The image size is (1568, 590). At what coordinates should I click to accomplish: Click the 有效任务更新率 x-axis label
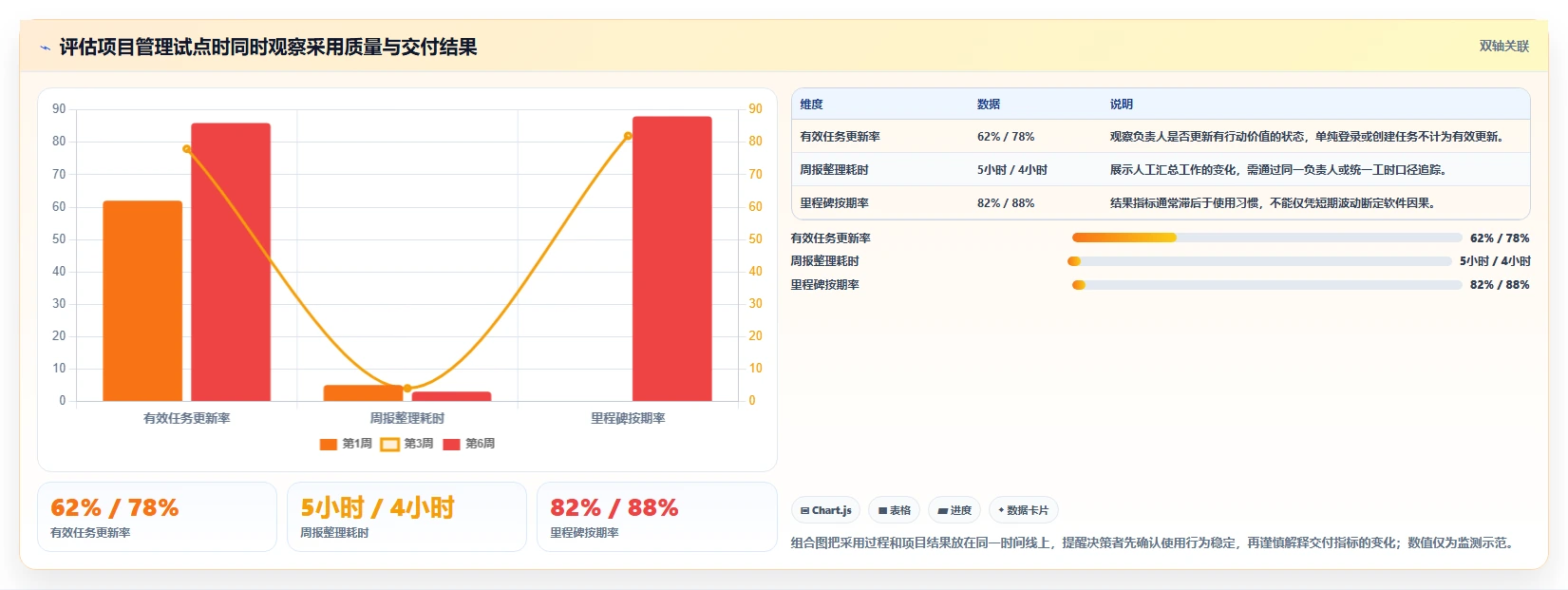(x=187, y=418)
